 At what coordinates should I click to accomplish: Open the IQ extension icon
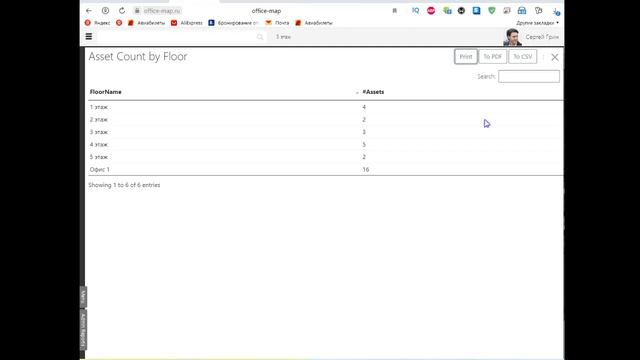416,11
